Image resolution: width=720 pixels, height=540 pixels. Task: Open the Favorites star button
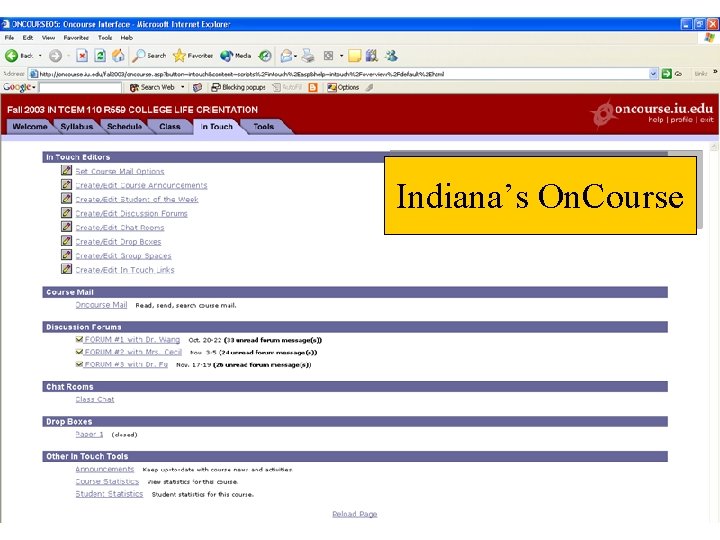click(x=193, y=56)
